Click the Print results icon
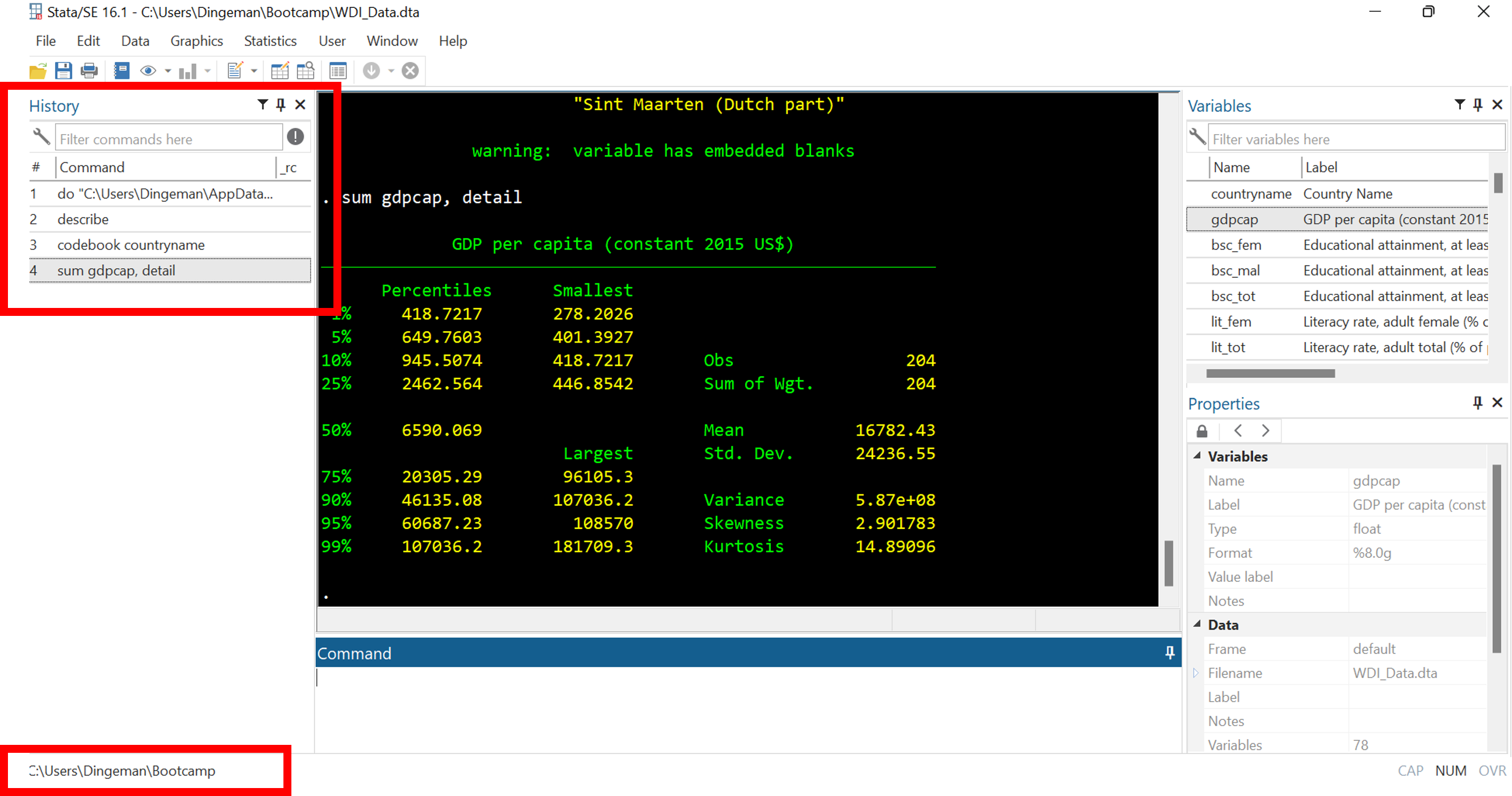The image size is (1512, 796). (x=89, y=71)
